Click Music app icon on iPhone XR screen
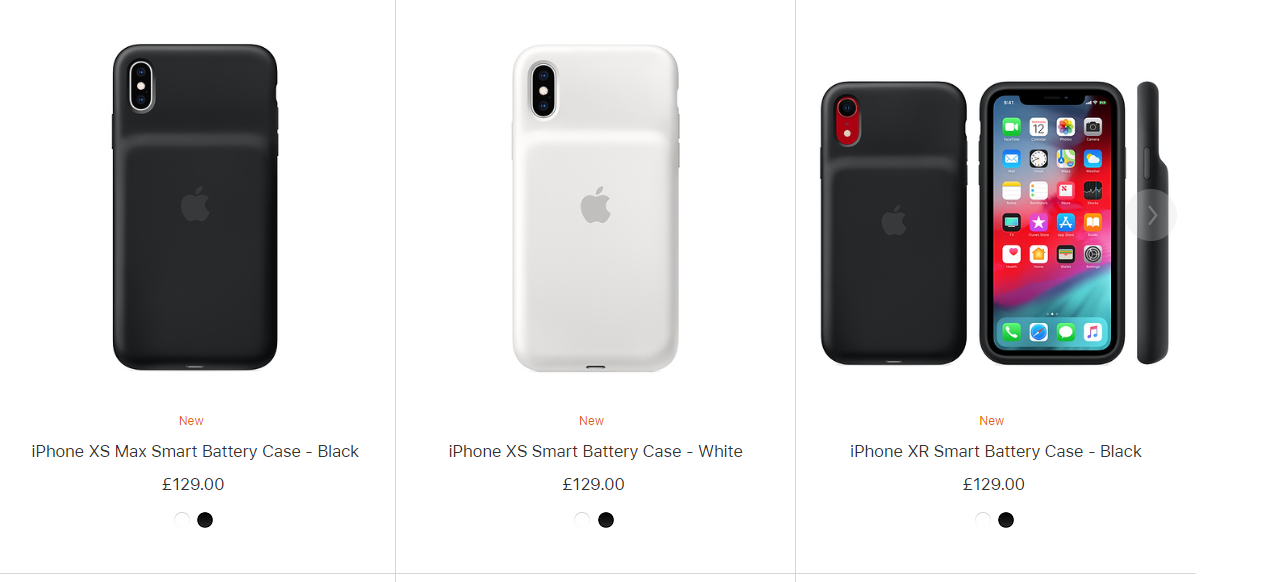This screenshot has height=582, width=1266. pyautogui.click(x=1093, y=331)
